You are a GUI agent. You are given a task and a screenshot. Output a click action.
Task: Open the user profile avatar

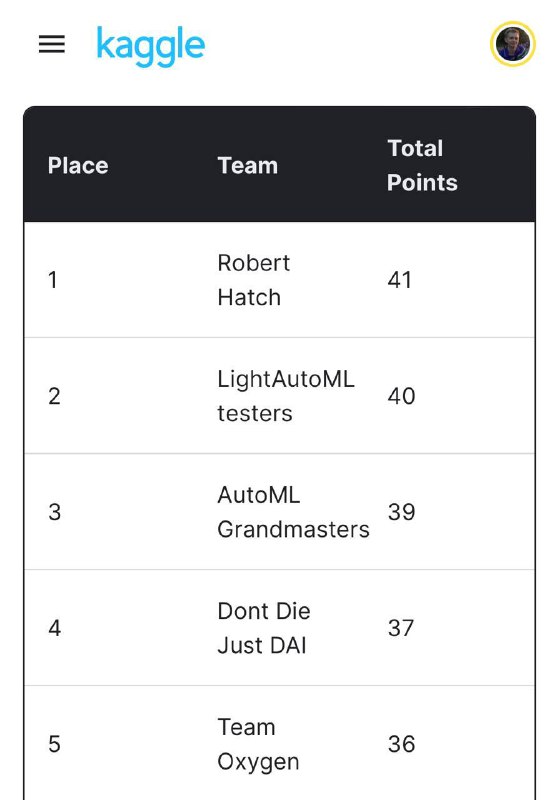click(x=513, y=44)
